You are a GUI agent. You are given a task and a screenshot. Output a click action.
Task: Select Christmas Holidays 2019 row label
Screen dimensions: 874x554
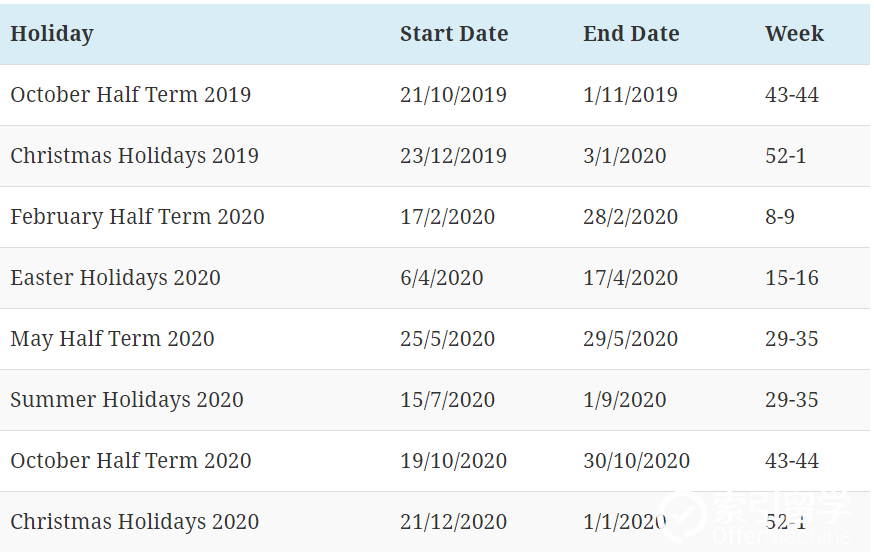coord(134,156)
